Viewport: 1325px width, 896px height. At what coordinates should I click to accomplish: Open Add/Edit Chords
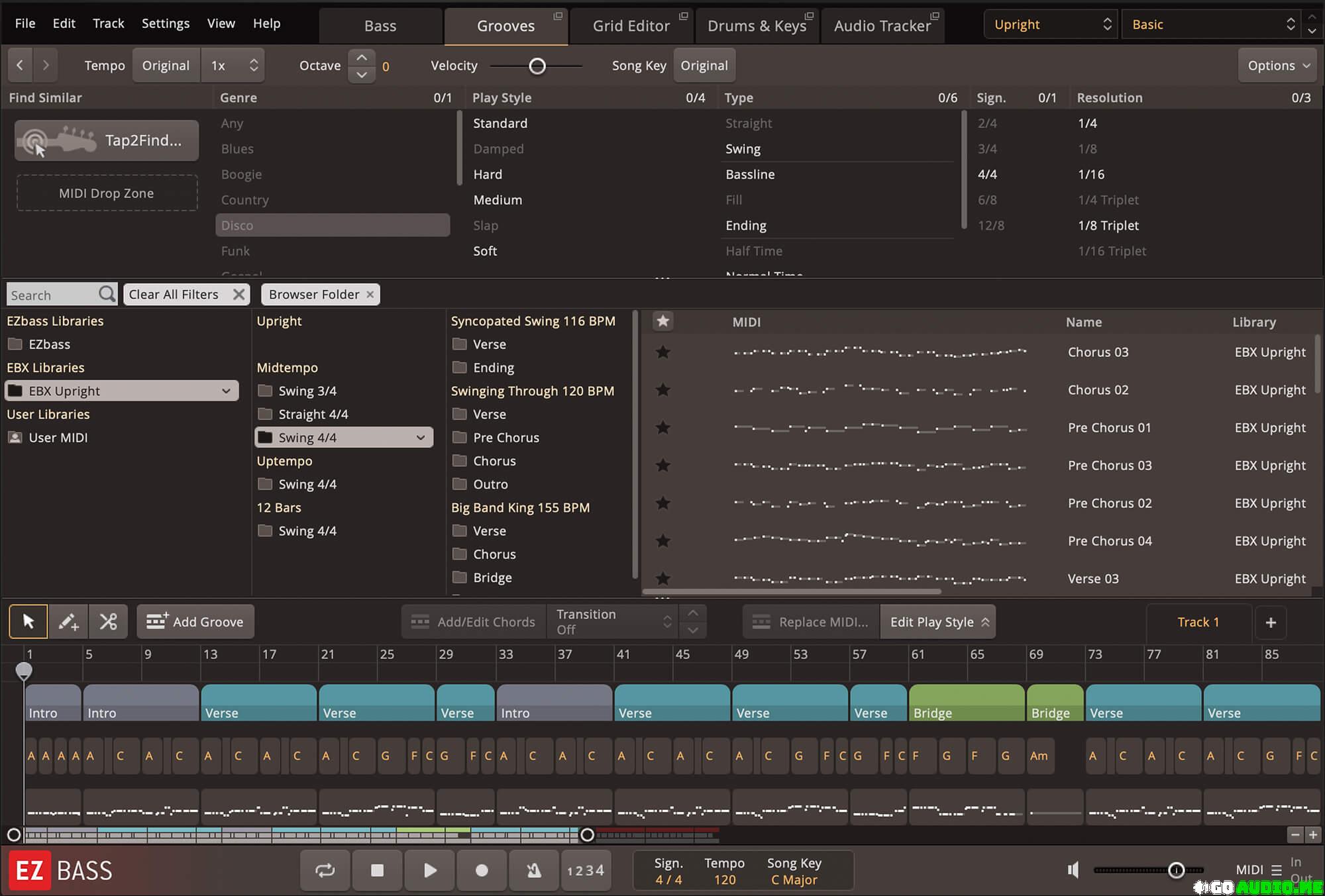pyautogui.click(x=473, y=621)
